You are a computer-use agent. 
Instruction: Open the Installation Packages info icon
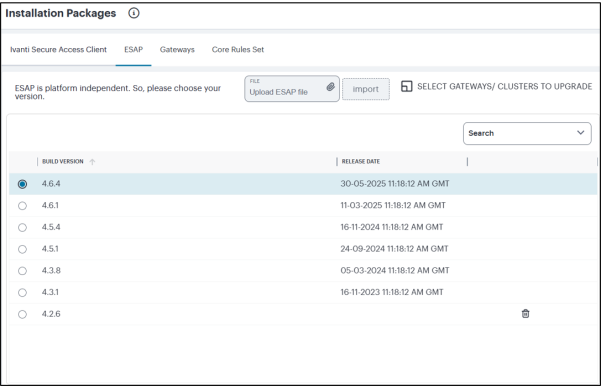click(134, 13)
